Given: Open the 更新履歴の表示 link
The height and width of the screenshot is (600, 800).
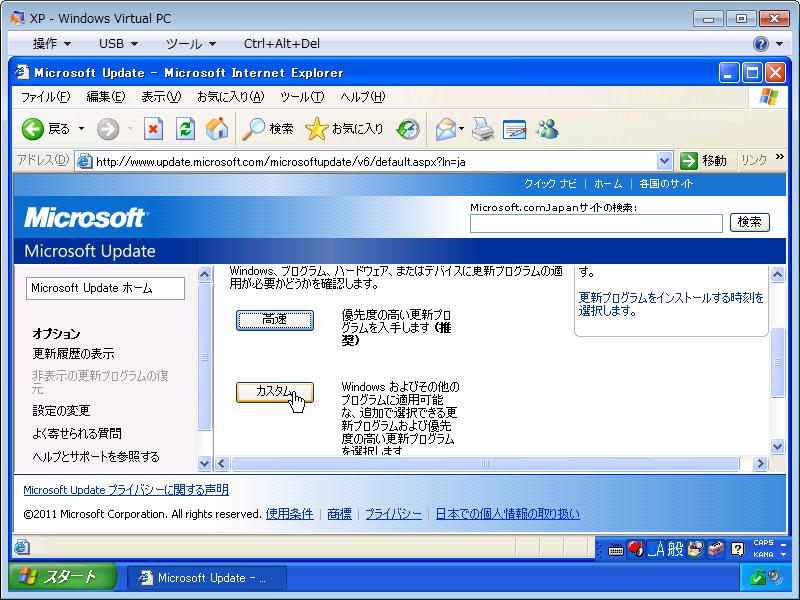Looking at the screenshot, I should tap(73, 354).
